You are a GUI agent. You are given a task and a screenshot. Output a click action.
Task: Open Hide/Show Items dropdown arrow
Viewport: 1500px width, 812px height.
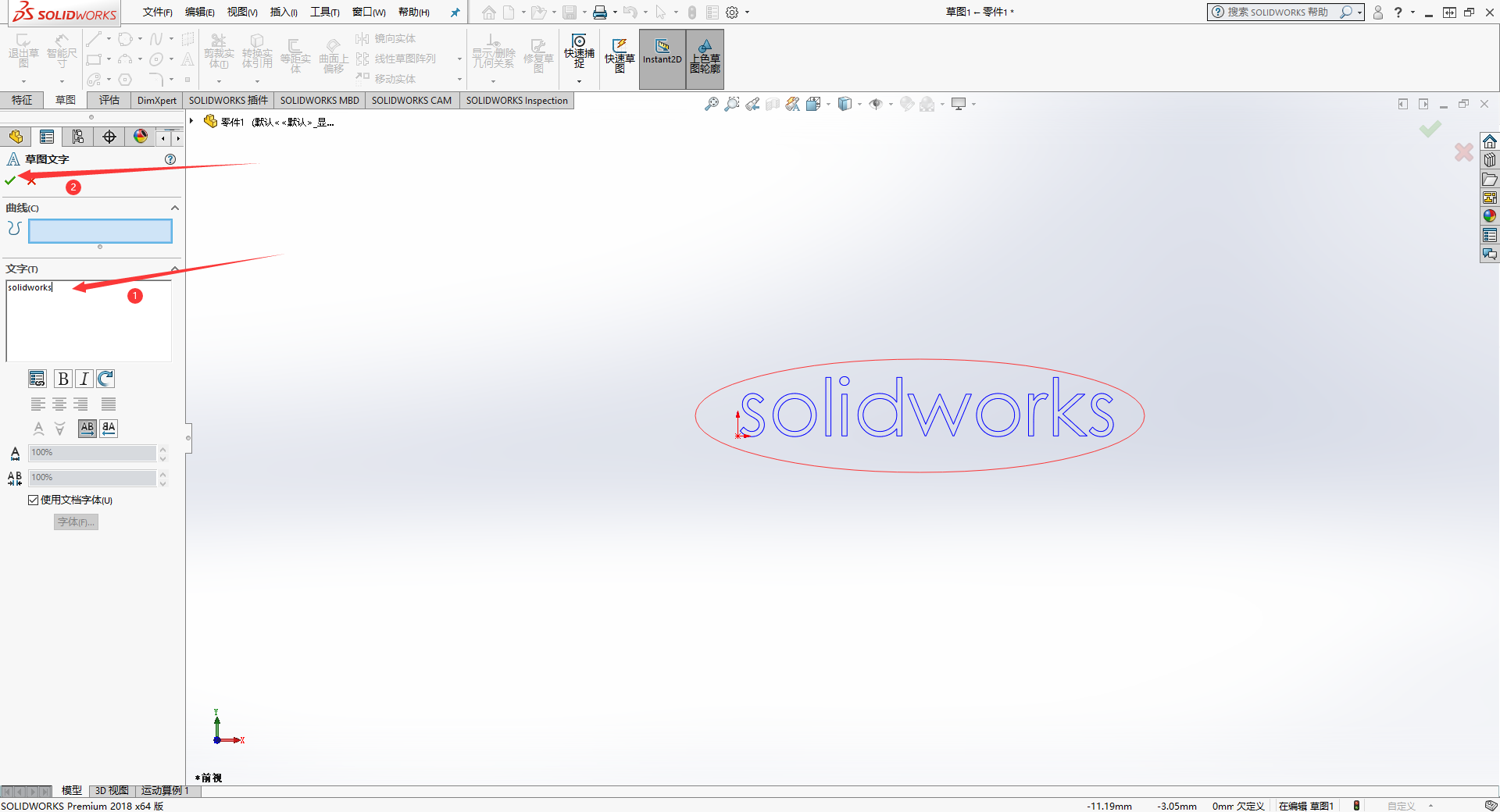(x=891, y=104)
